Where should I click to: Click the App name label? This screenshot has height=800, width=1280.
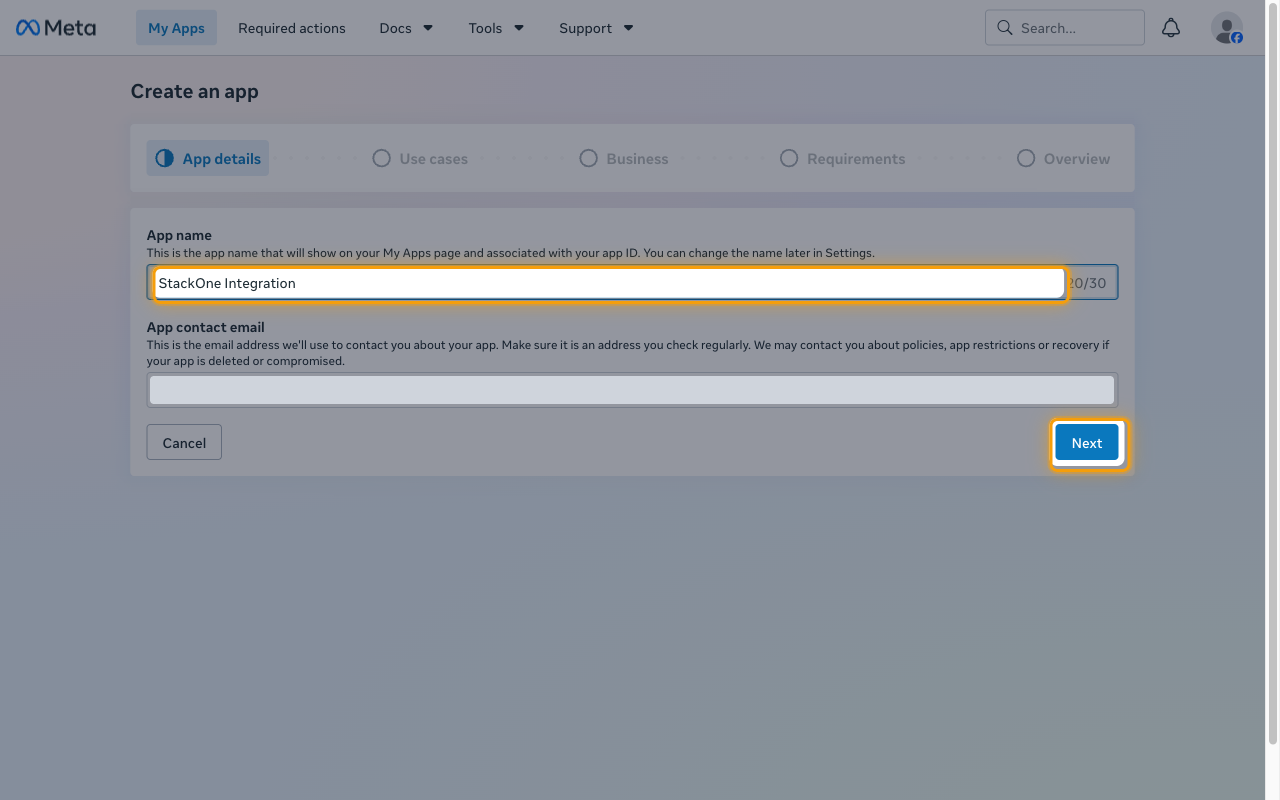point(179,235)
